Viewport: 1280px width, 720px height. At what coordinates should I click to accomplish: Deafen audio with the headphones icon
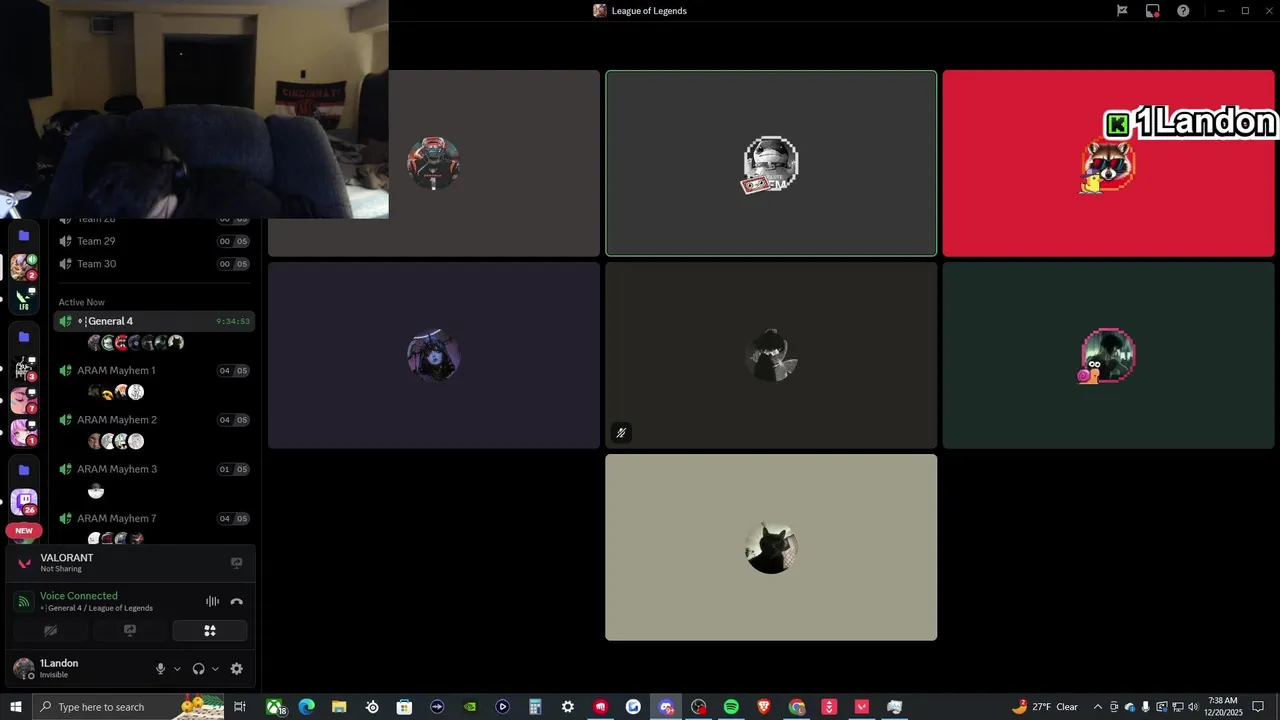click(x=198, y=669)
